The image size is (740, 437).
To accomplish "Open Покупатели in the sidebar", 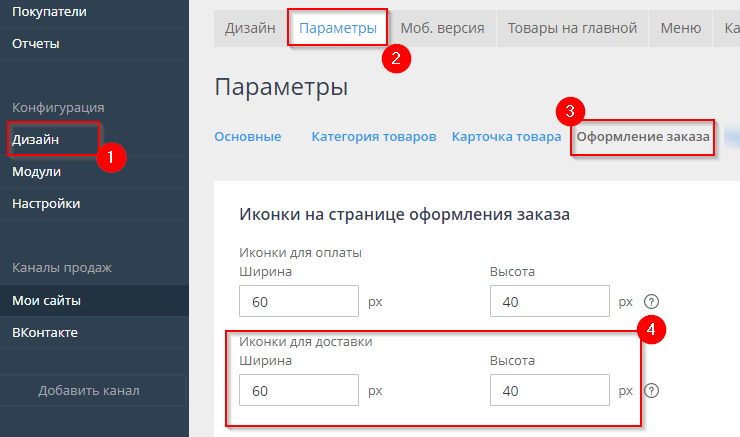I will pyautogui.click(x=49, y=12).
